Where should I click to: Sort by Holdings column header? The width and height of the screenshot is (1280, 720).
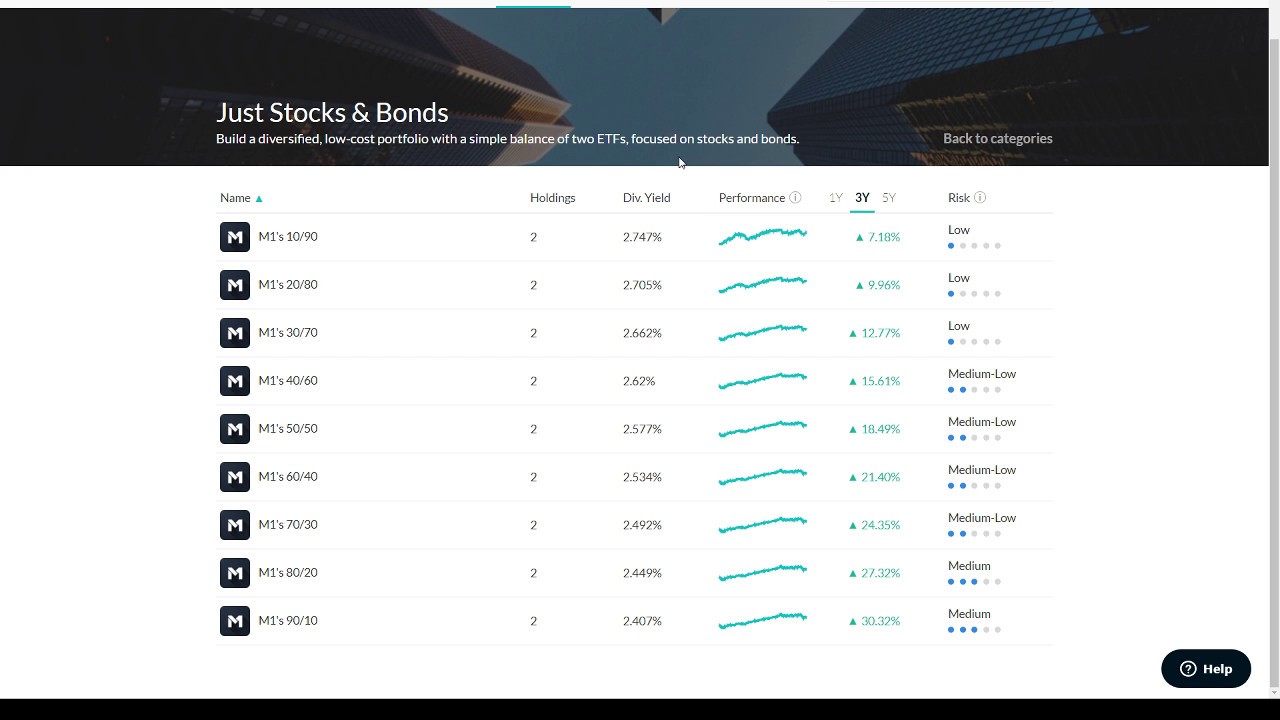coord(553,198)
